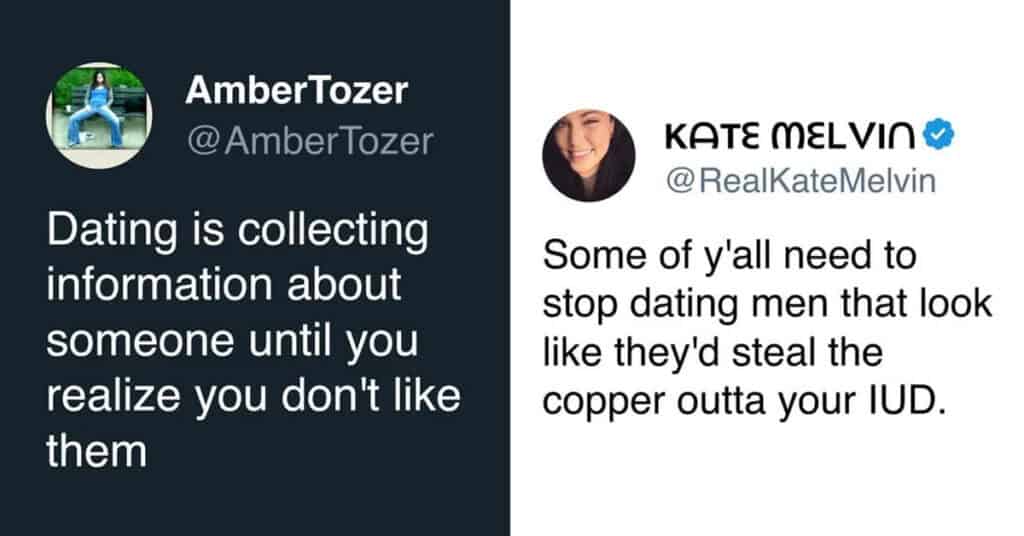Open the AmberTozer display name
1024x536 pixels.
pos(296,91)
